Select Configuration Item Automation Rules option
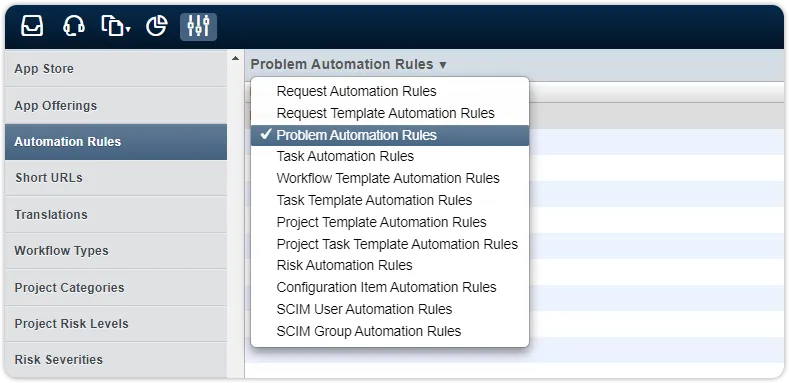Viewport: 789px width, 383px height. coord(390,287)
